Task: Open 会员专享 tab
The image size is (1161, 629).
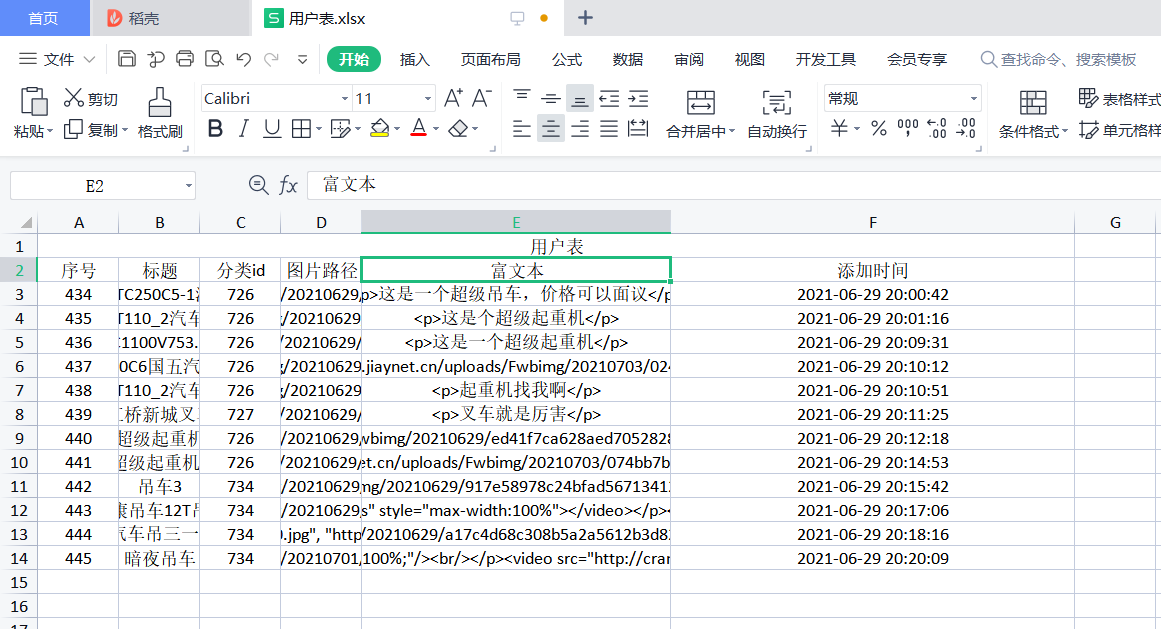Action: 917,59
